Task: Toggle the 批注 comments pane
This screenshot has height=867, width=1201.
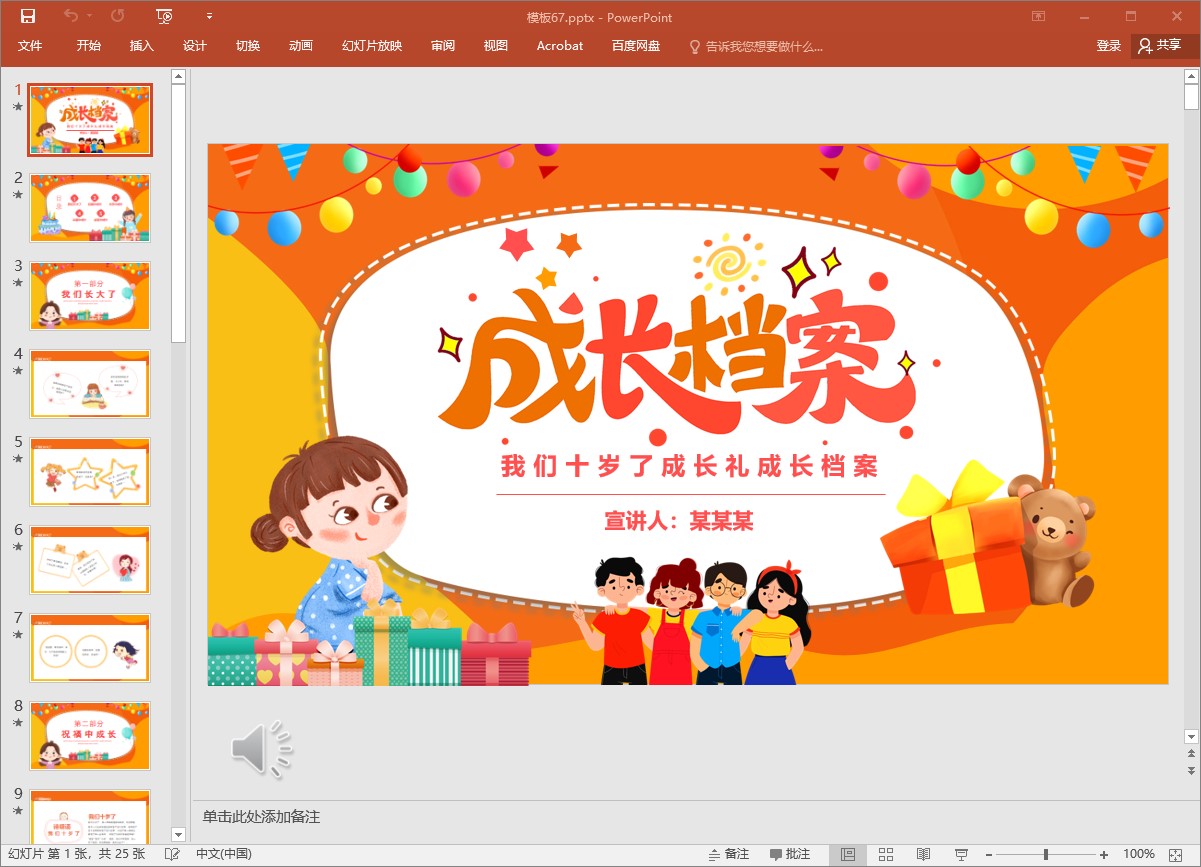Action: pyautogui.click(x=790, y=854)
